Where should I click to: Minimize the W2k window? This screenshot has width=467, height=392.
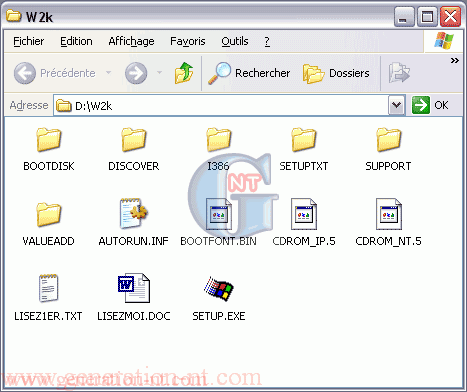click(x=403, y=17)
